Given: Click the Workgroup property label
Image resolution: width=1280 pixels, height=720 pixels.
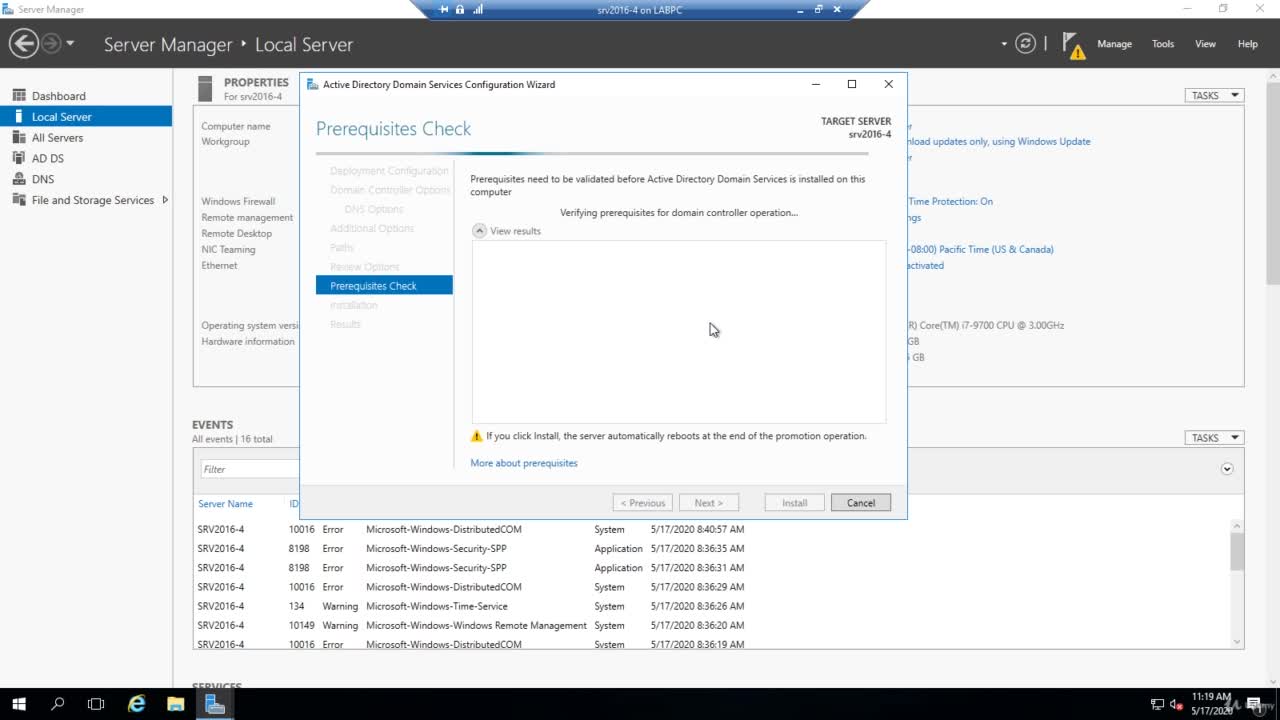Looking at the screenshot, I should (225, 141).
